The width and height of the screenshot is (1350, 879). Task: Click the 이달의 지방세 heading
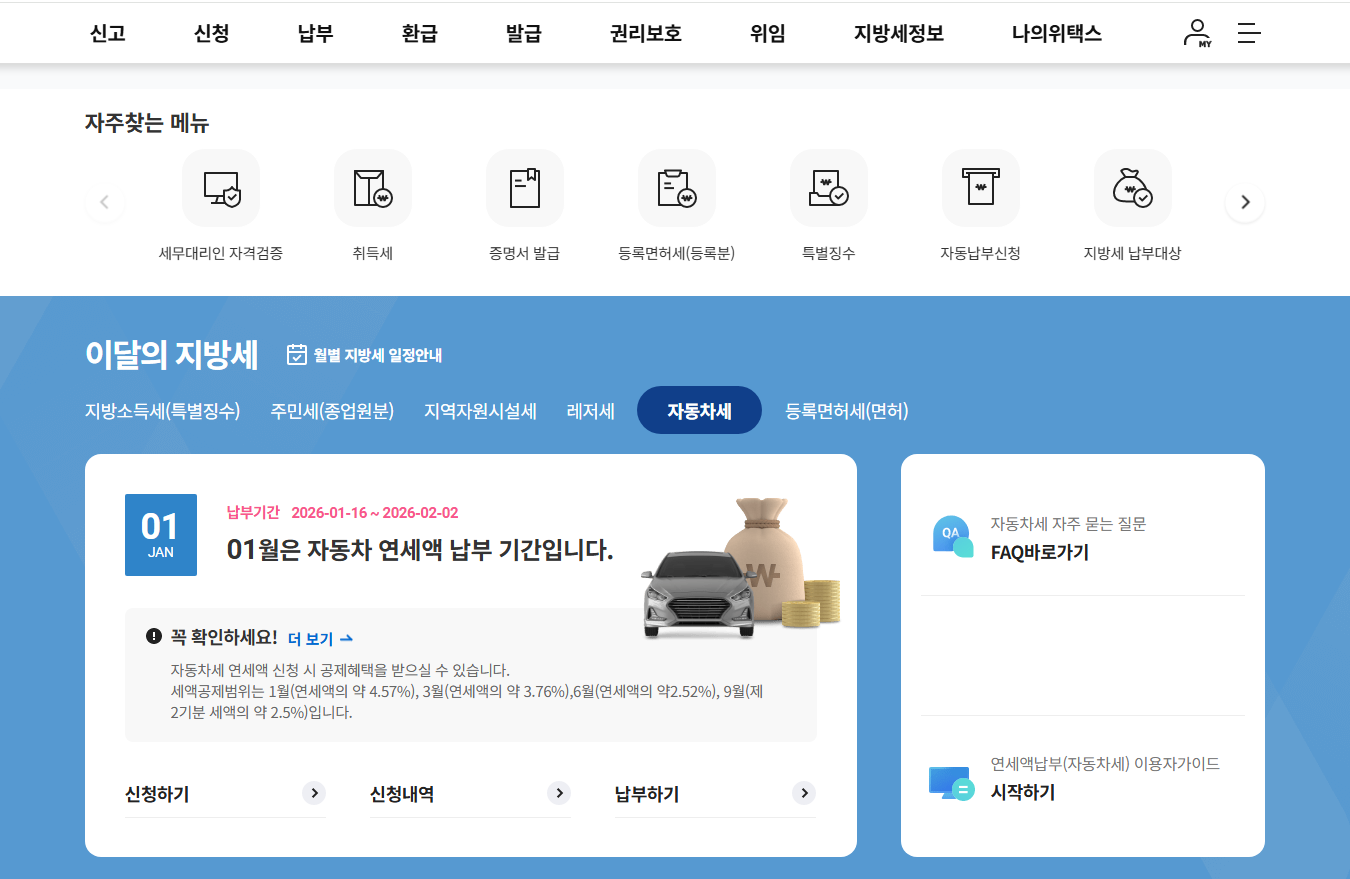pyautogui.click(x=172, y=354)
